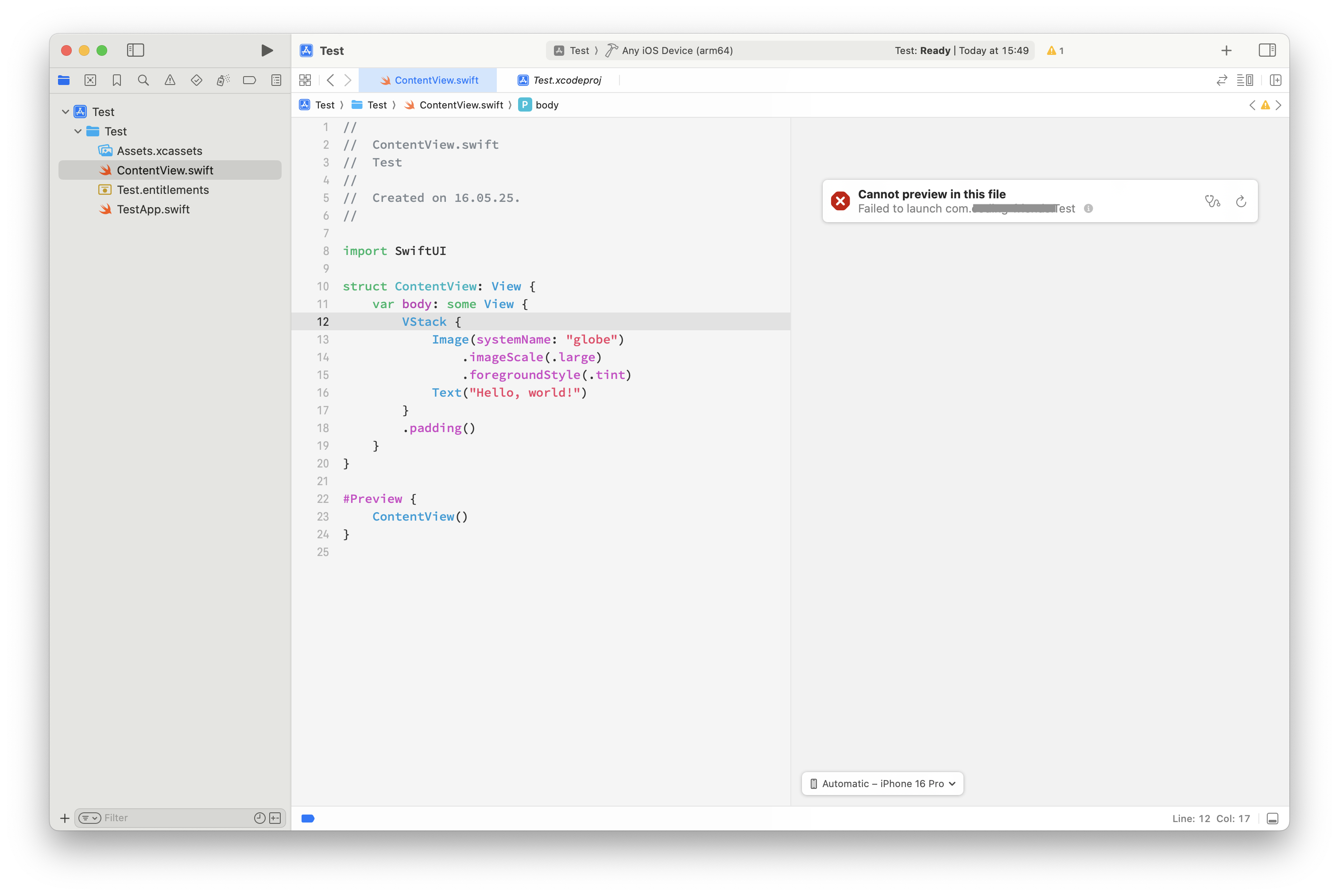Click Test project breadcrumb

tap(318, 104)
